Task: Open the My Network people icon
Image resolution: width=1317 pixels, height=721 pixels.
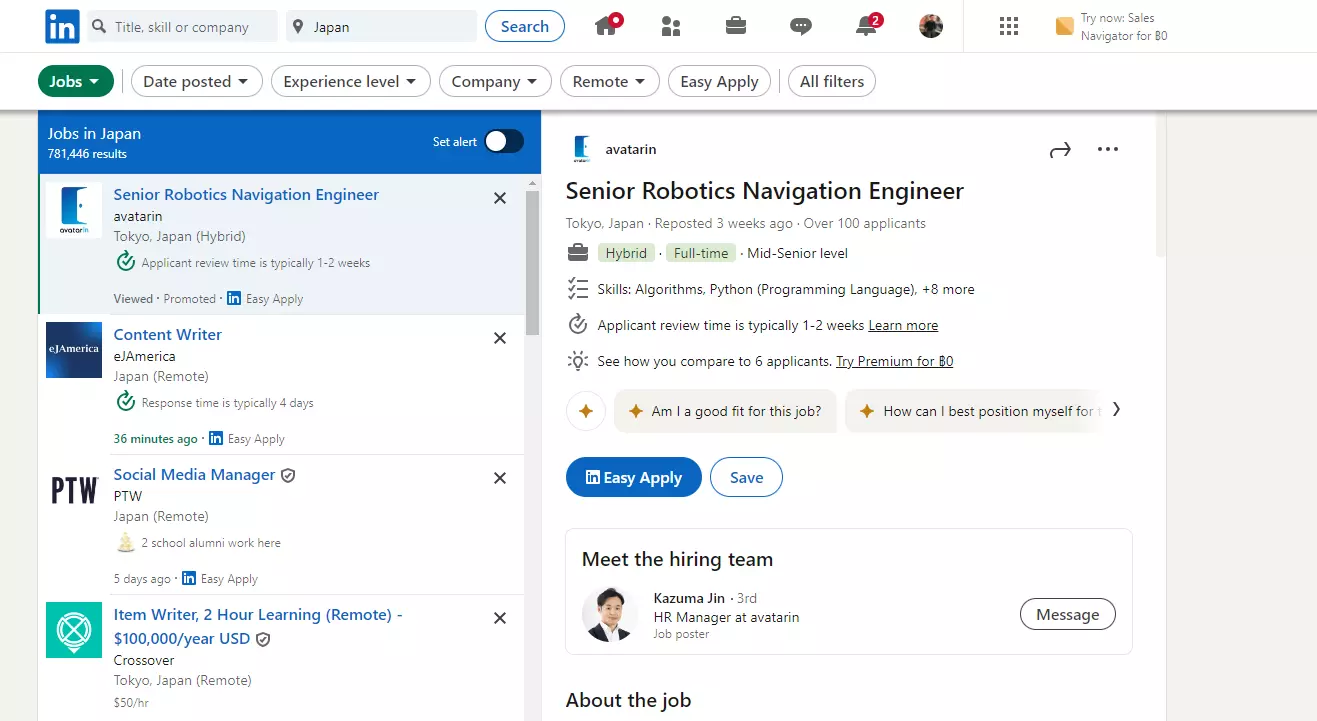Action: 671,26
